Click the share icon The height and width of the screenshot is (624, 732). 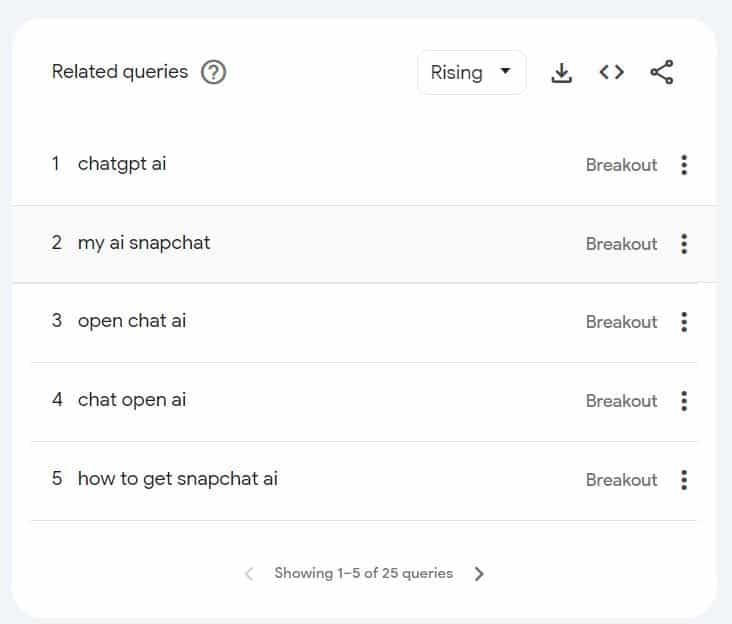coord(662,72)
